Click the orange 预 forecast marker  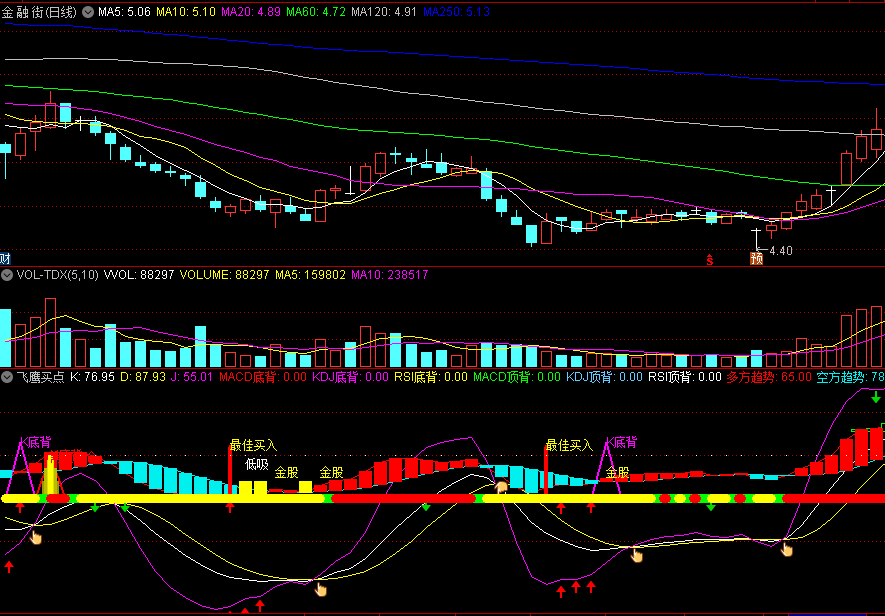pyautogui.click(x=756, y=259)
